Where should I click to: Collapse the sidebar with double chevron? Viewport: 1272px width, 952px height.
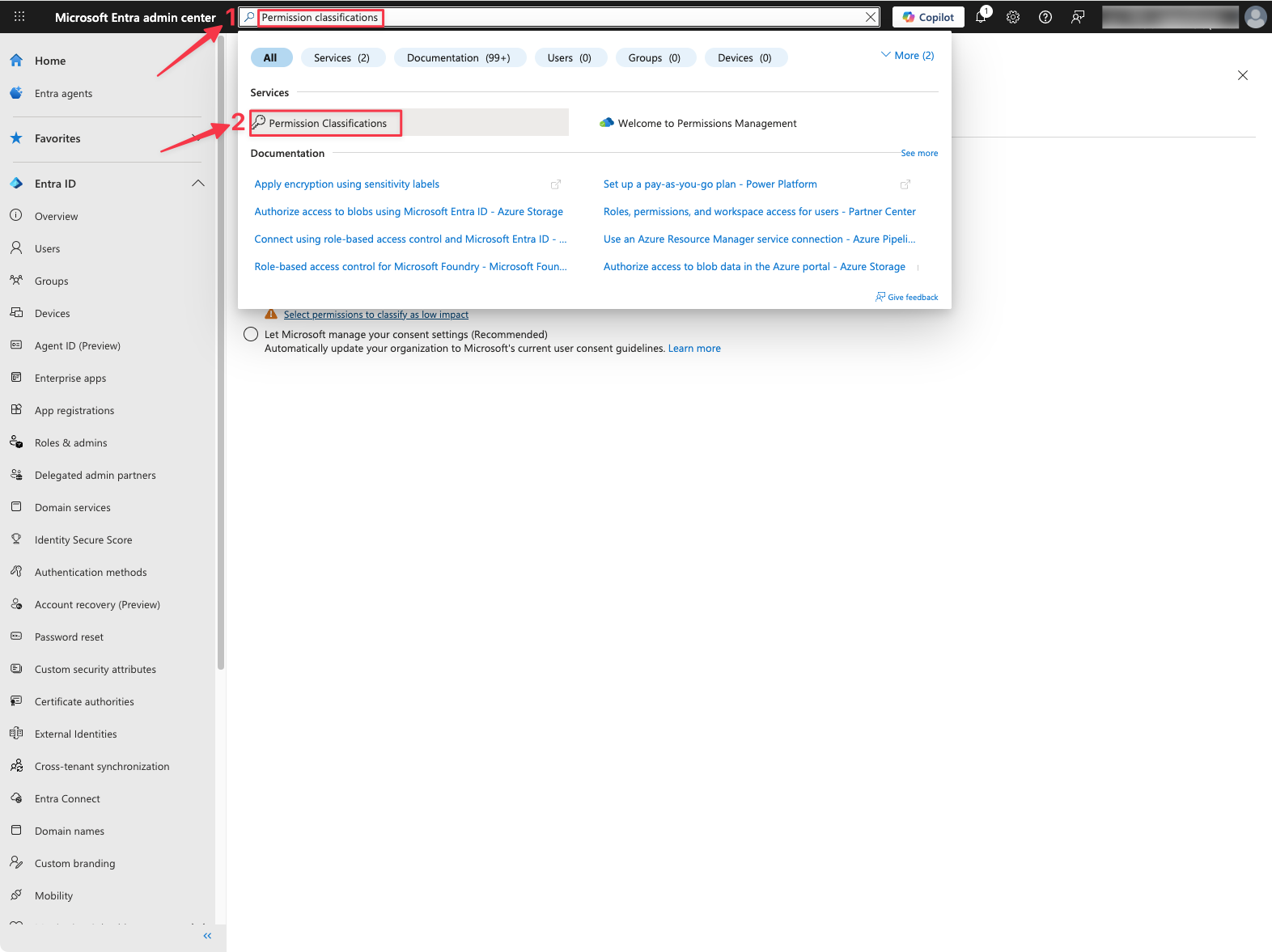pos(207,936)
